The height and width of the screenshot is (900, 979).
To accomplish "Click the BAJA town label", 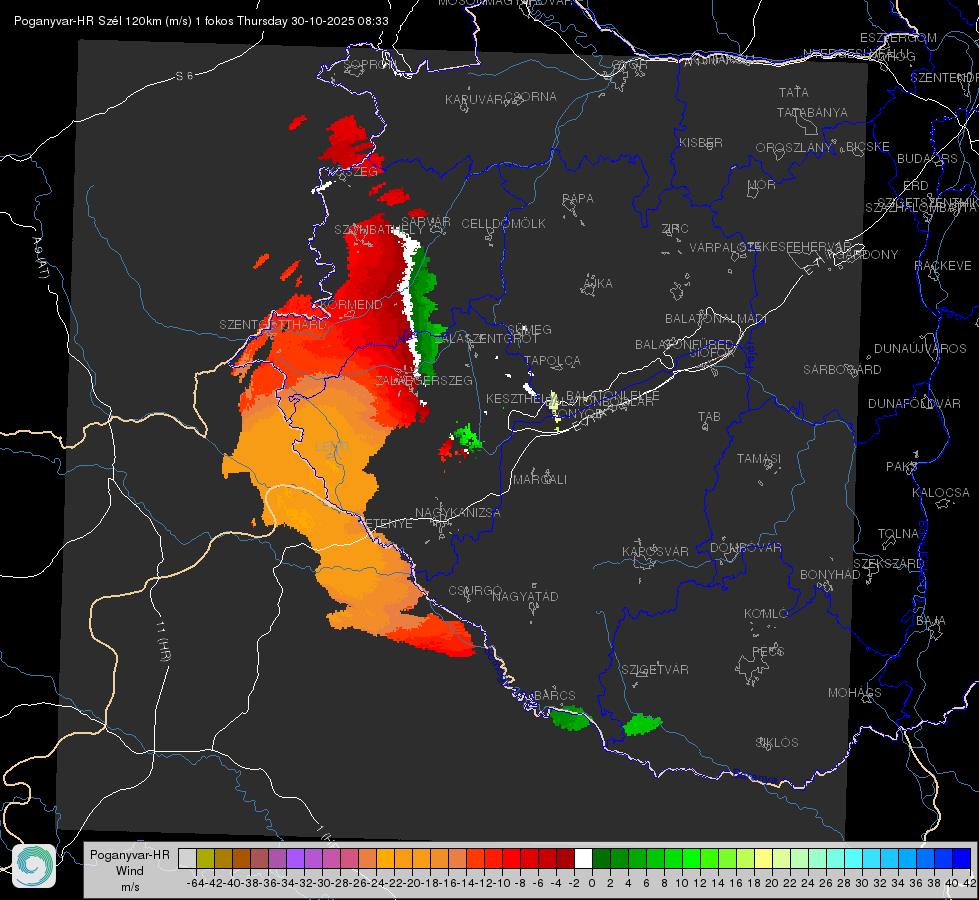I will (931, 620).
